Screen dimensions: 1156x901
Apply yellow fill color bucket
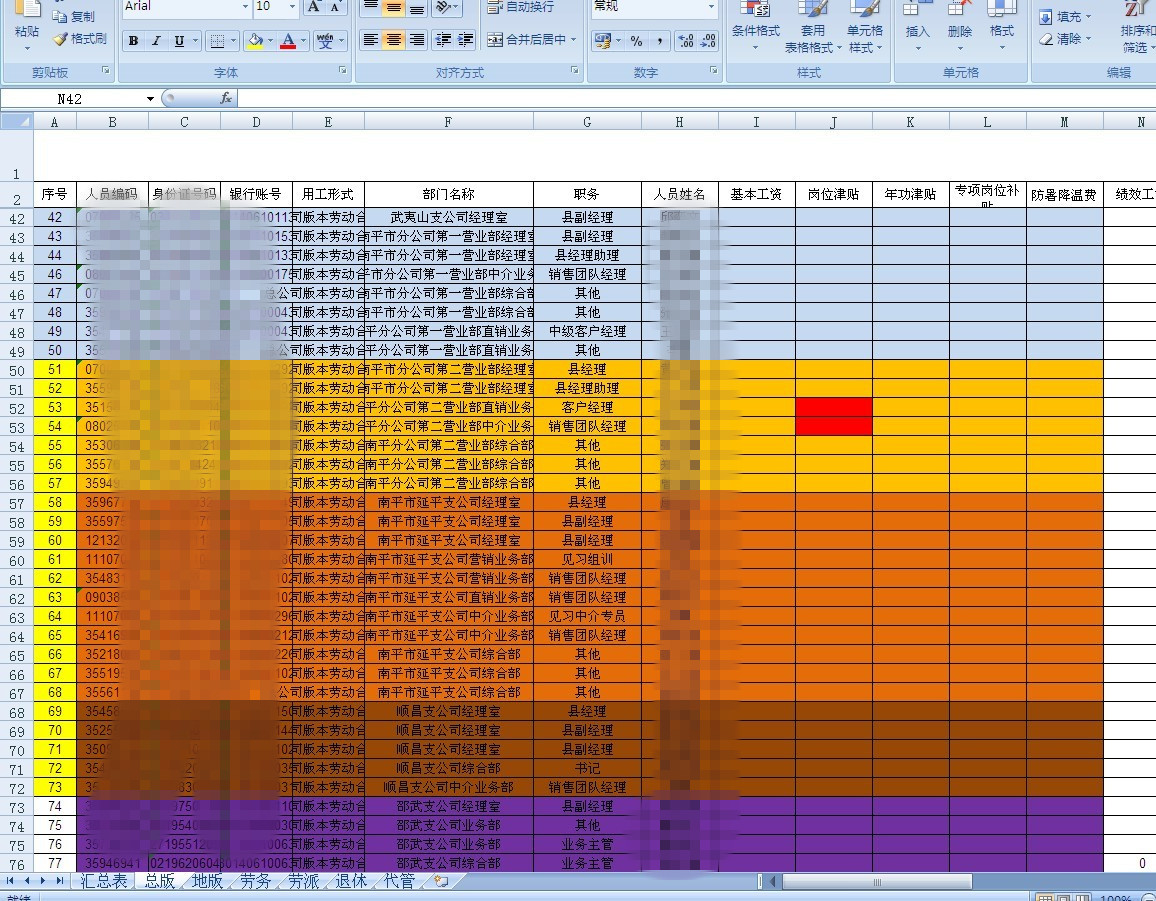point(255,41)
